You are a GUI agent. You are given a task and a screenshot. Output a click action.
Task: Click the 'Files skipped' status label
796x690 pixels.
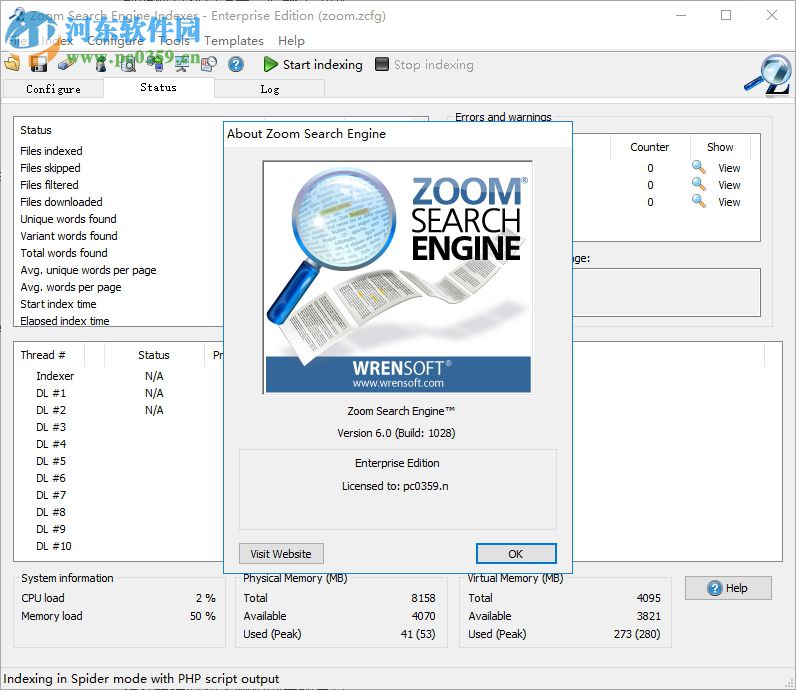point(50,168)
